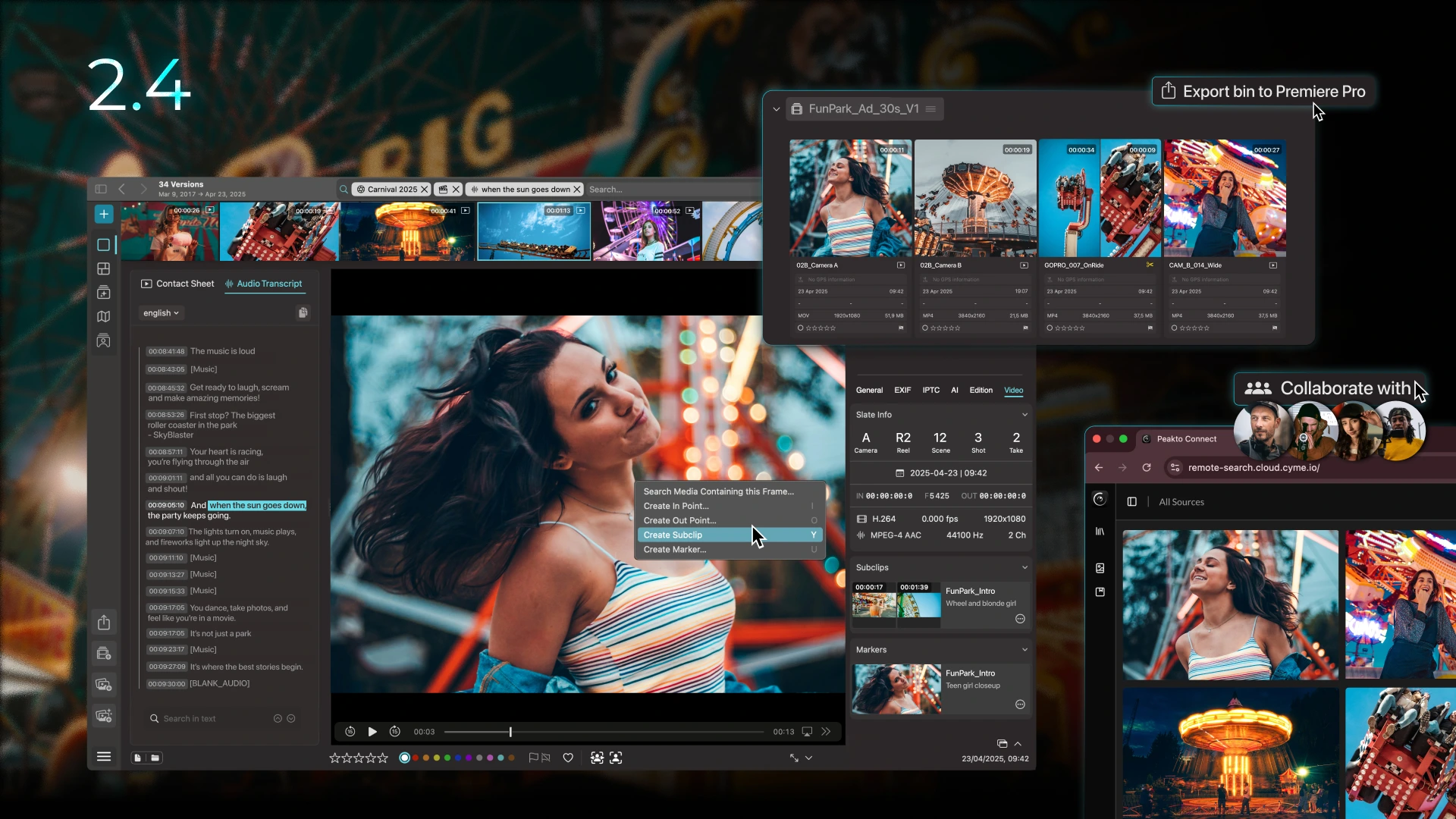Image resolution: width=1456 pixels, height=819 pixels.
Task: Select the red color label dot
Action: click(415, 758)
